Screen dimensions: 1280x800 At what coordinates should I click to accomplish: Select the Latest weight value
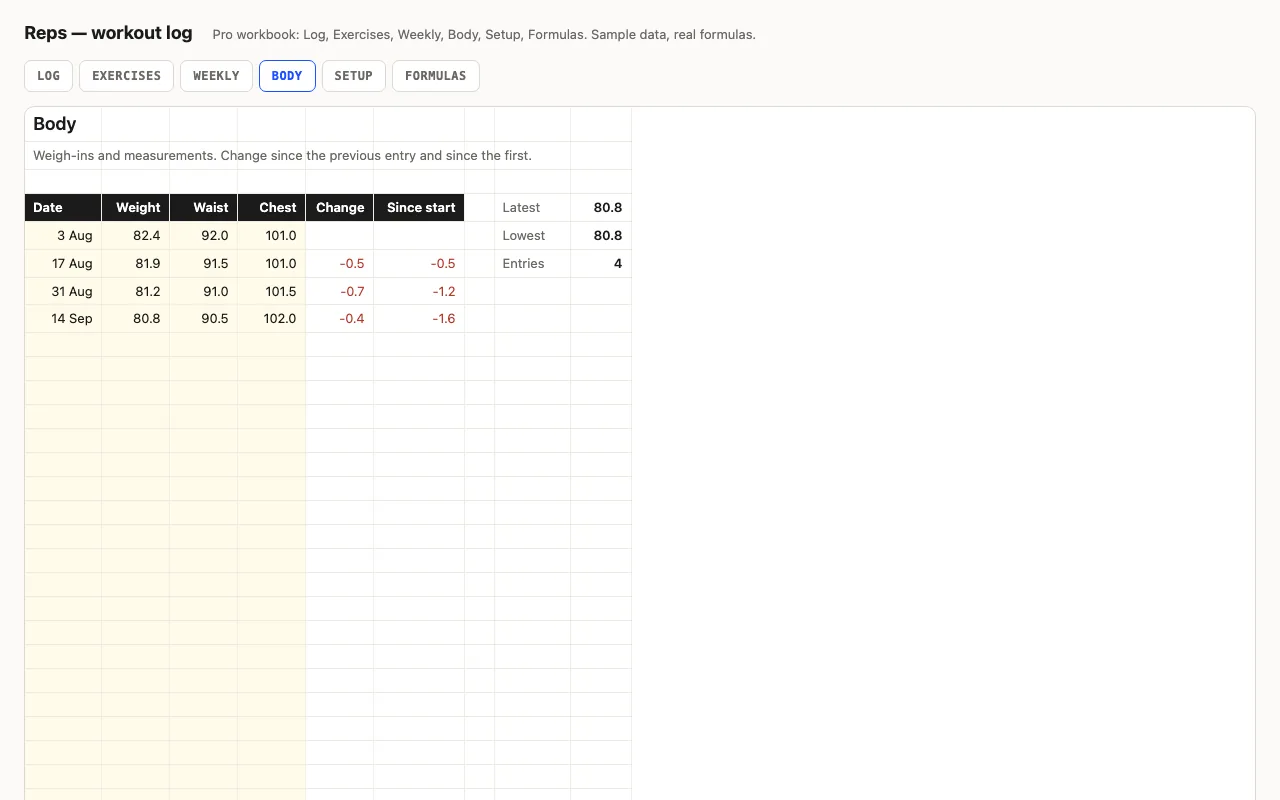click(601, 208)
